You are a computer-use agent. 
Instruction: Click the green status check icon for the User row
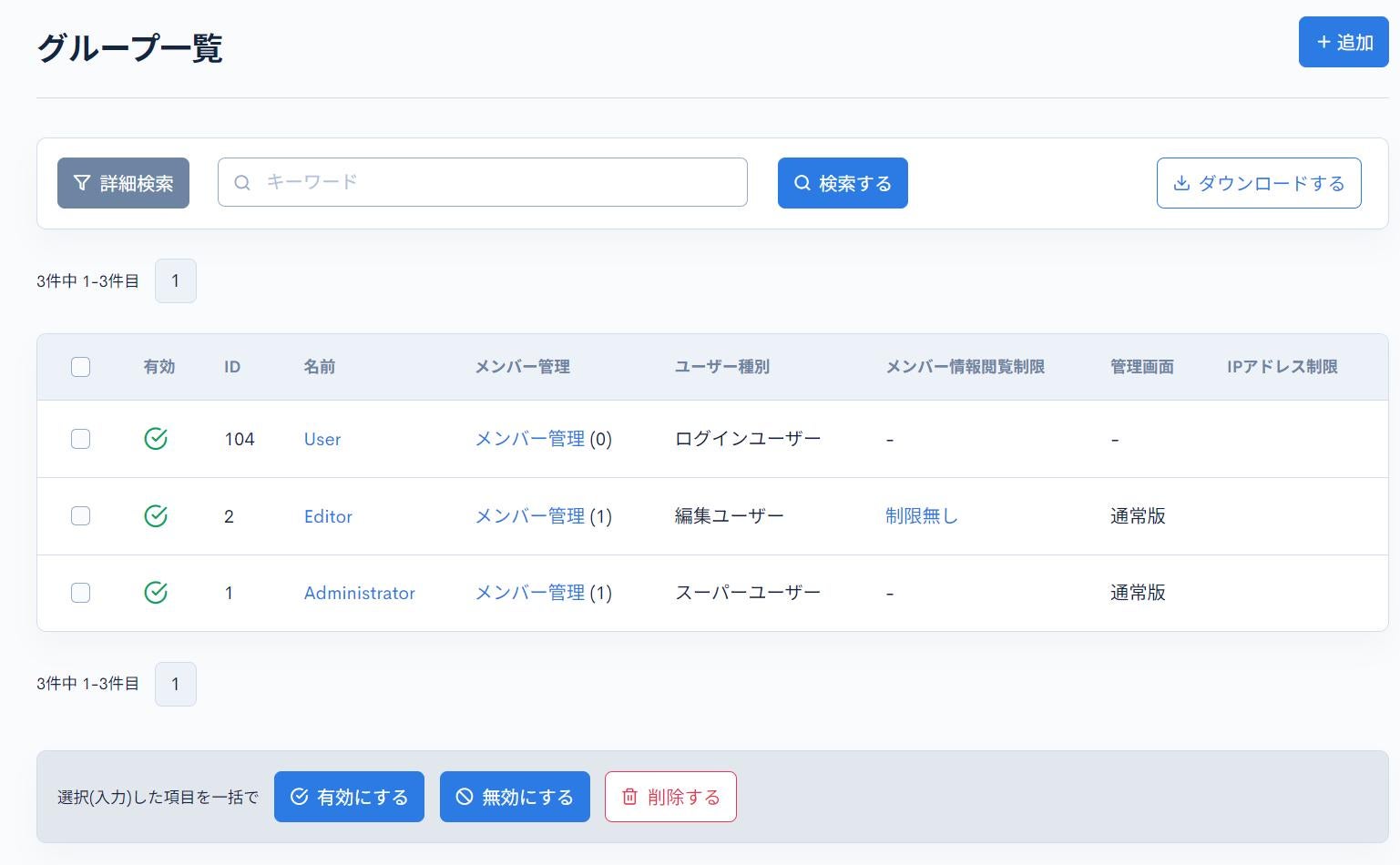pos(156,438)
